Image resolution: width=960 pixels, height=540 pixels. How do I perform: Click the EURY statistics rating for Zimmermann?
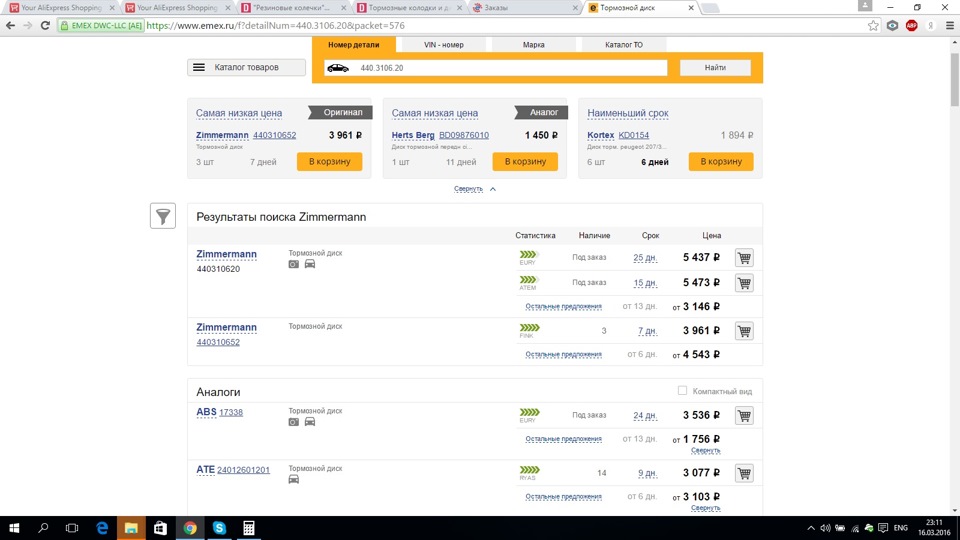pos(529,255)
